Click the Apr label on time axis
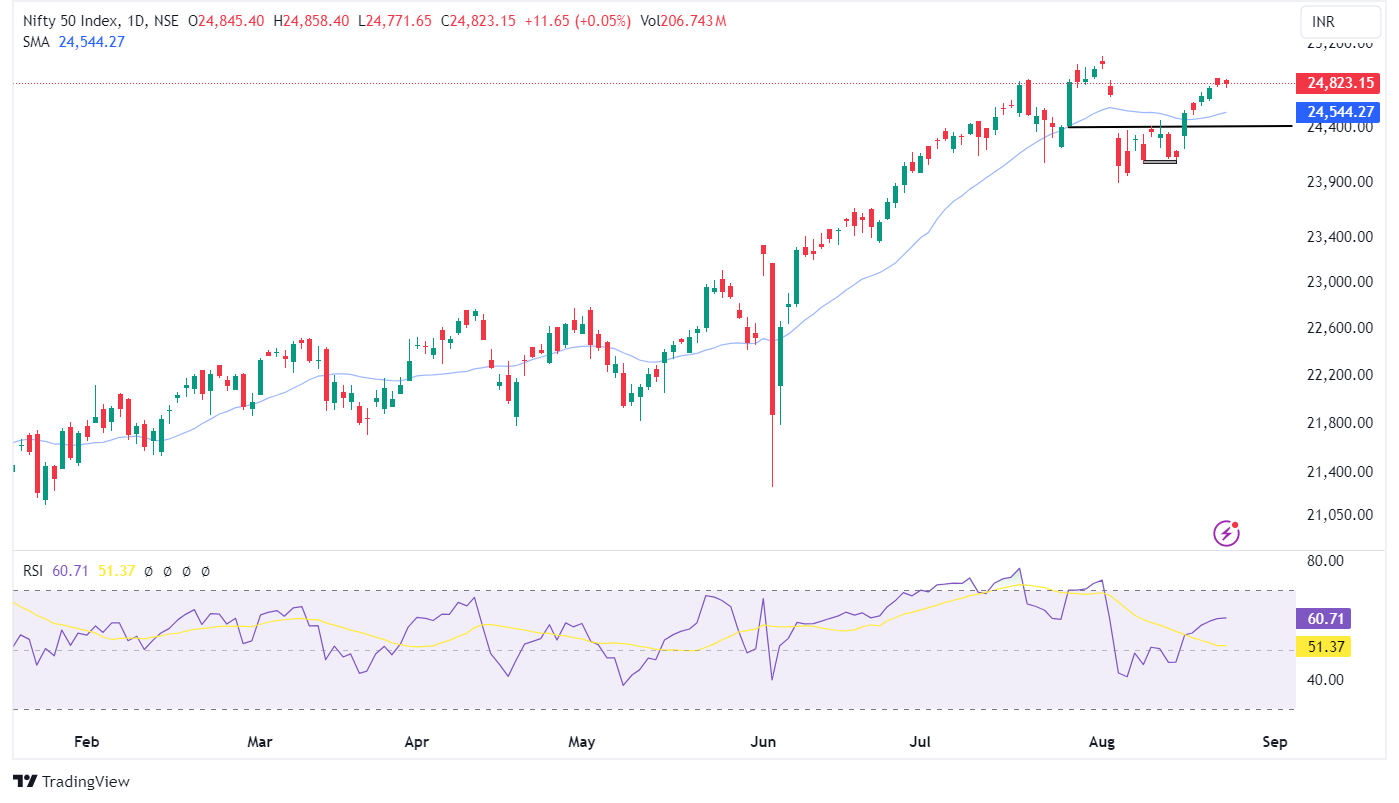This screenshot has width=1399, height=803. click(417, 742)
